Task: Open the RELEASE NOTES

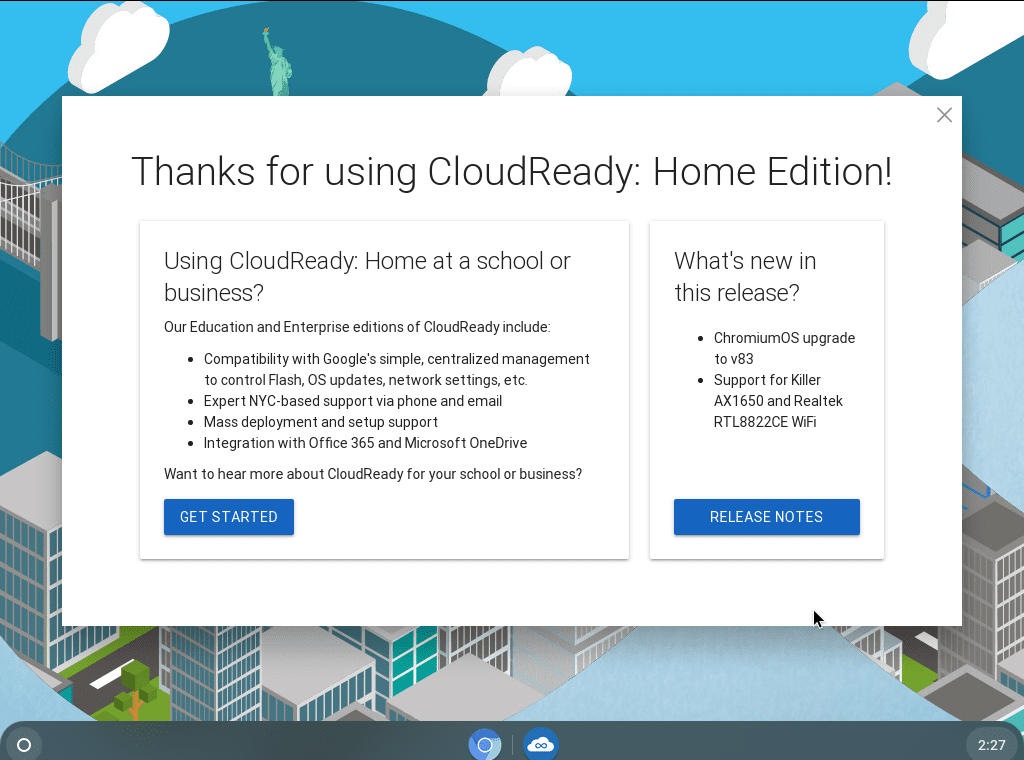Action: point(766,517)
